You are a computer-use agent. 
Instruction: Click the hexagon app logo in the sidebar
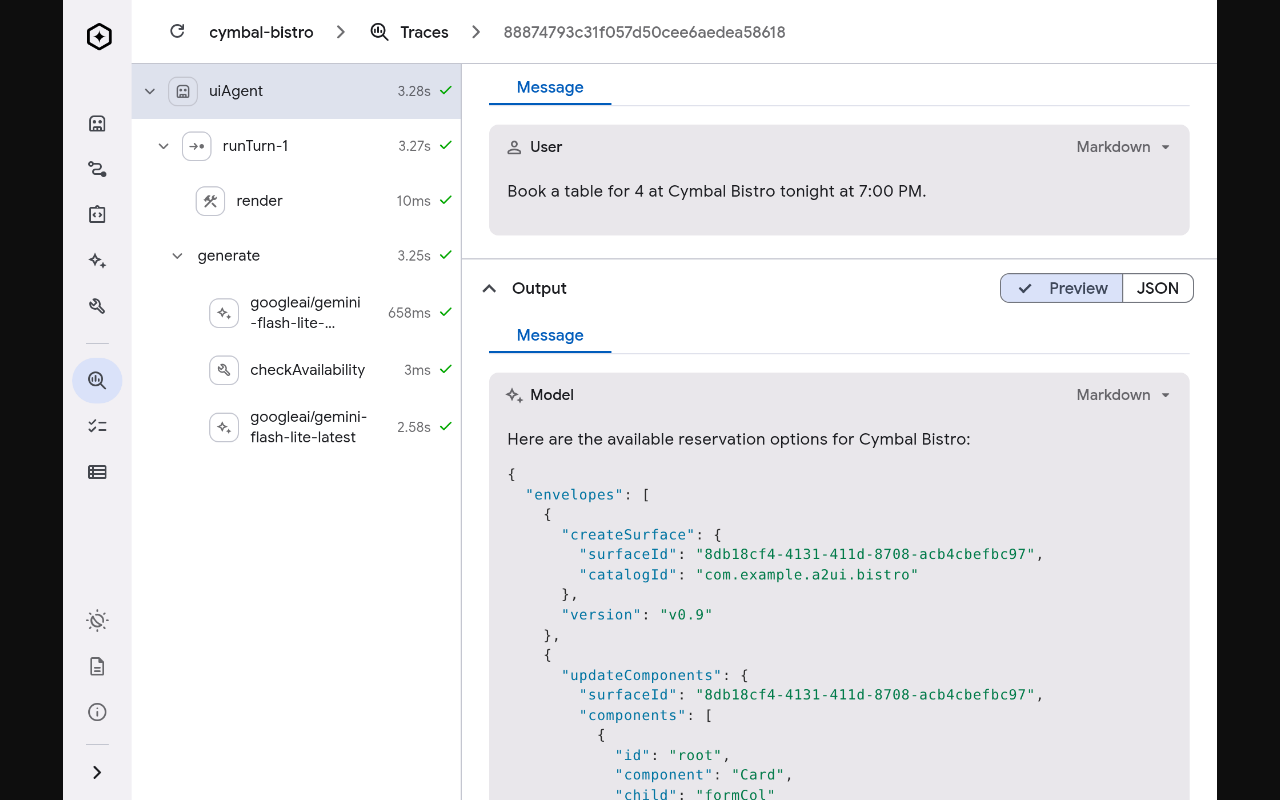coord(99,37)
